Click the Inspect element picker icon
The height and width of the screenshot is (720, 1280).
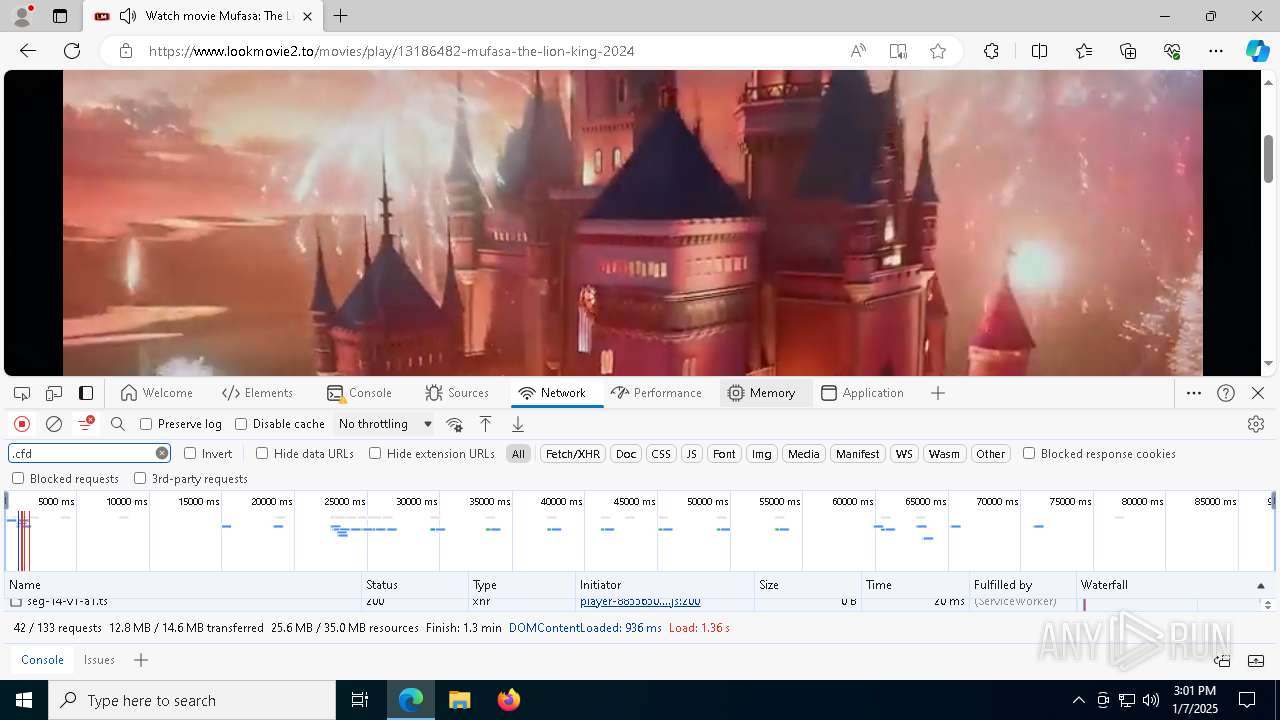coord(22,393)
